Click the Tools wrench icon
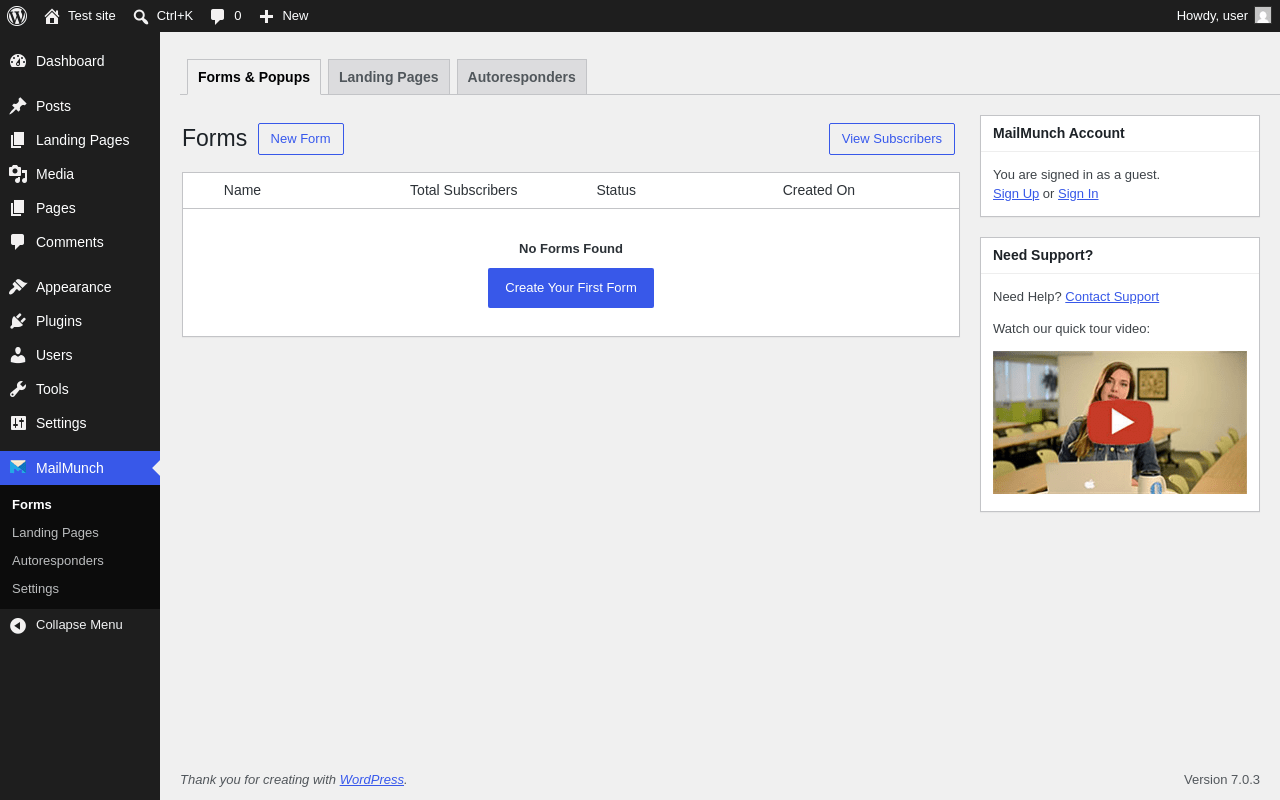Image resolution: width=1280 pixels, height=800 pixels. 18,389
